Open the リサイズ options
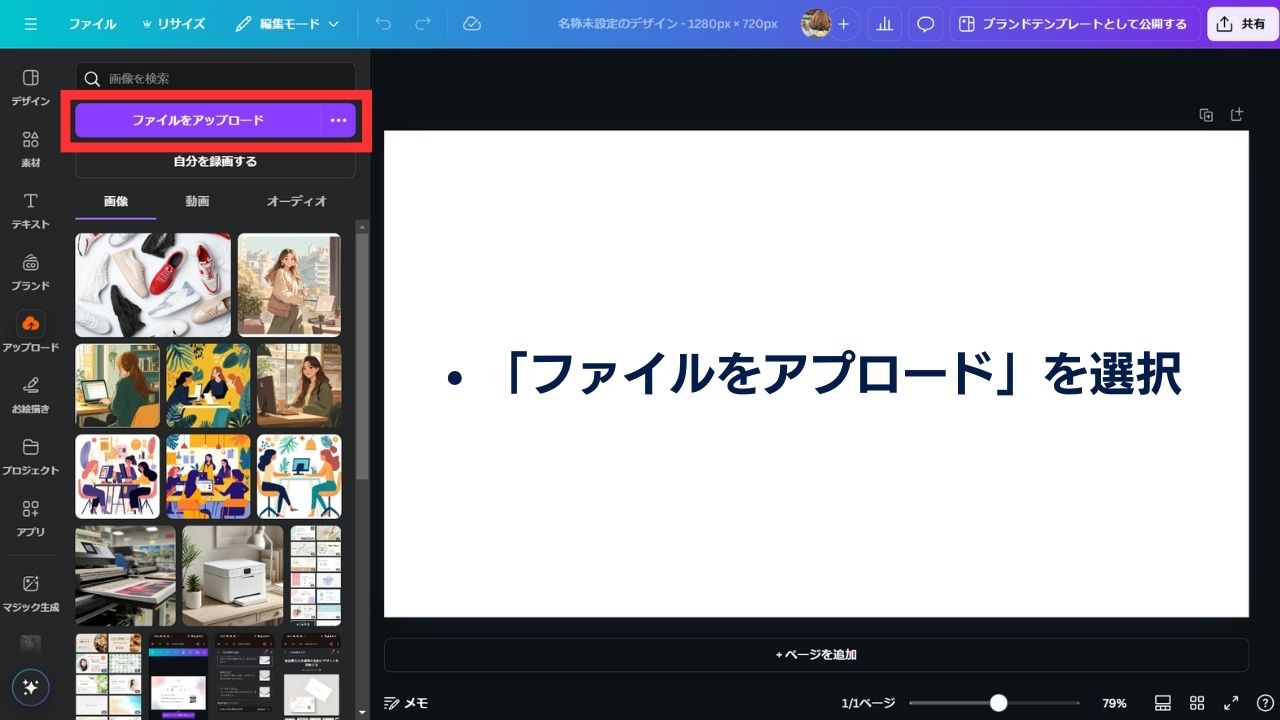The width and height of the screenshot is (1280, 720). click(174, 24)
